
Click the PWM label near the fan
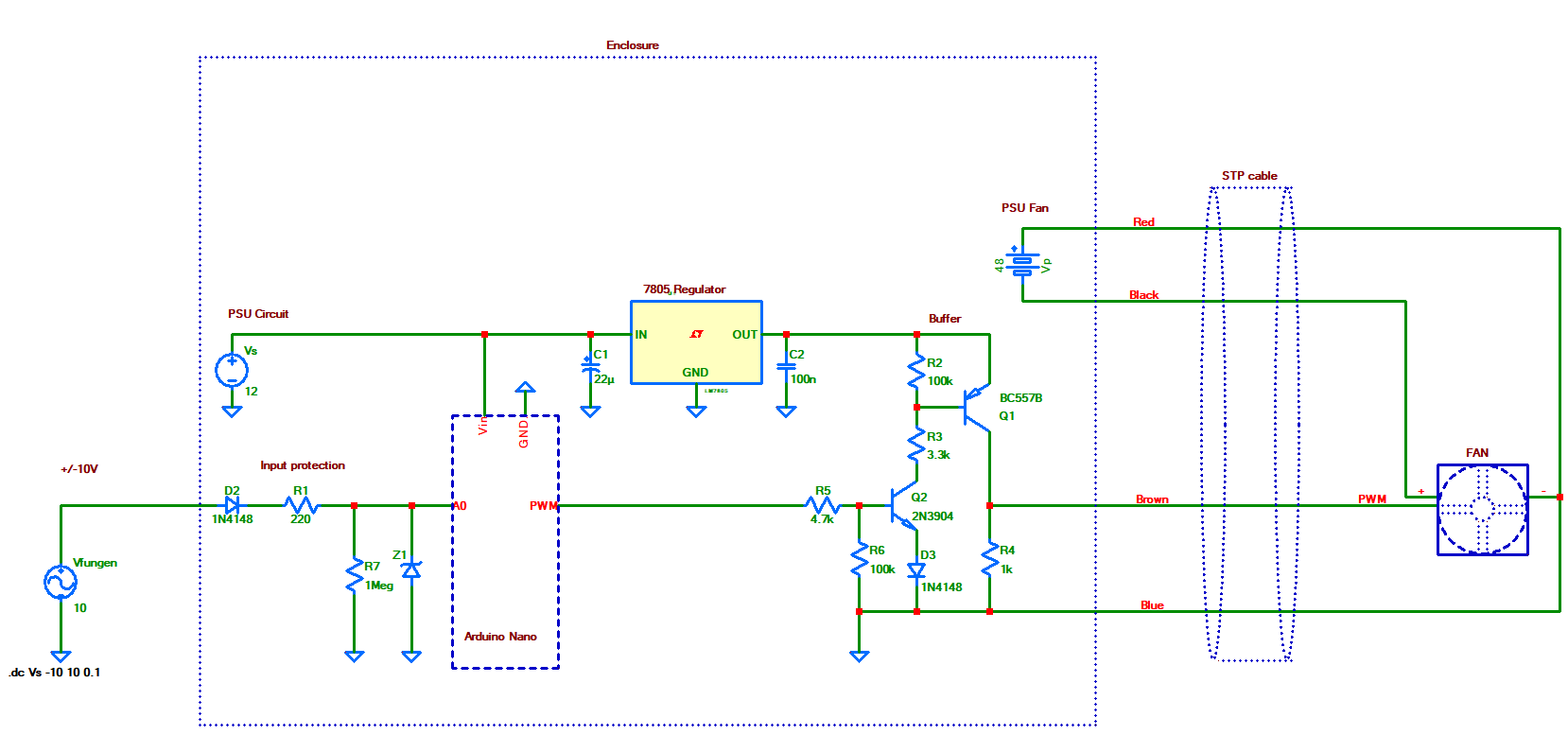click(1372, 499)
